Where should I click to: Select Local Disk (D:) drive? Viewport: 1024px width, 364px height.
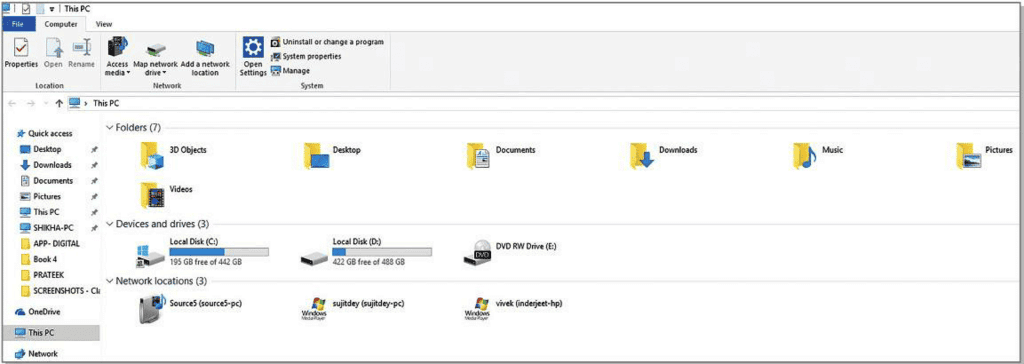click(366, 252)
